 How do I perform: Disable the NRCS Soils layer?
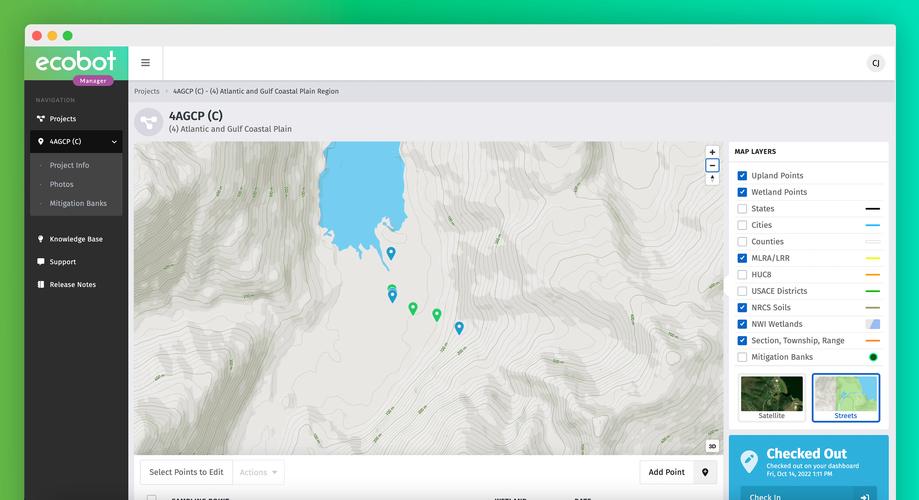[x=742, y=308]
